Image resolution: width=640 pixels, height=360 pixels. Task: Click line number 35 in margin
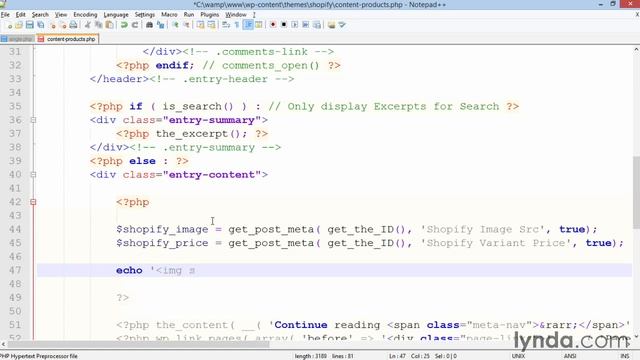pyautogui.click(x=15, y=106)
